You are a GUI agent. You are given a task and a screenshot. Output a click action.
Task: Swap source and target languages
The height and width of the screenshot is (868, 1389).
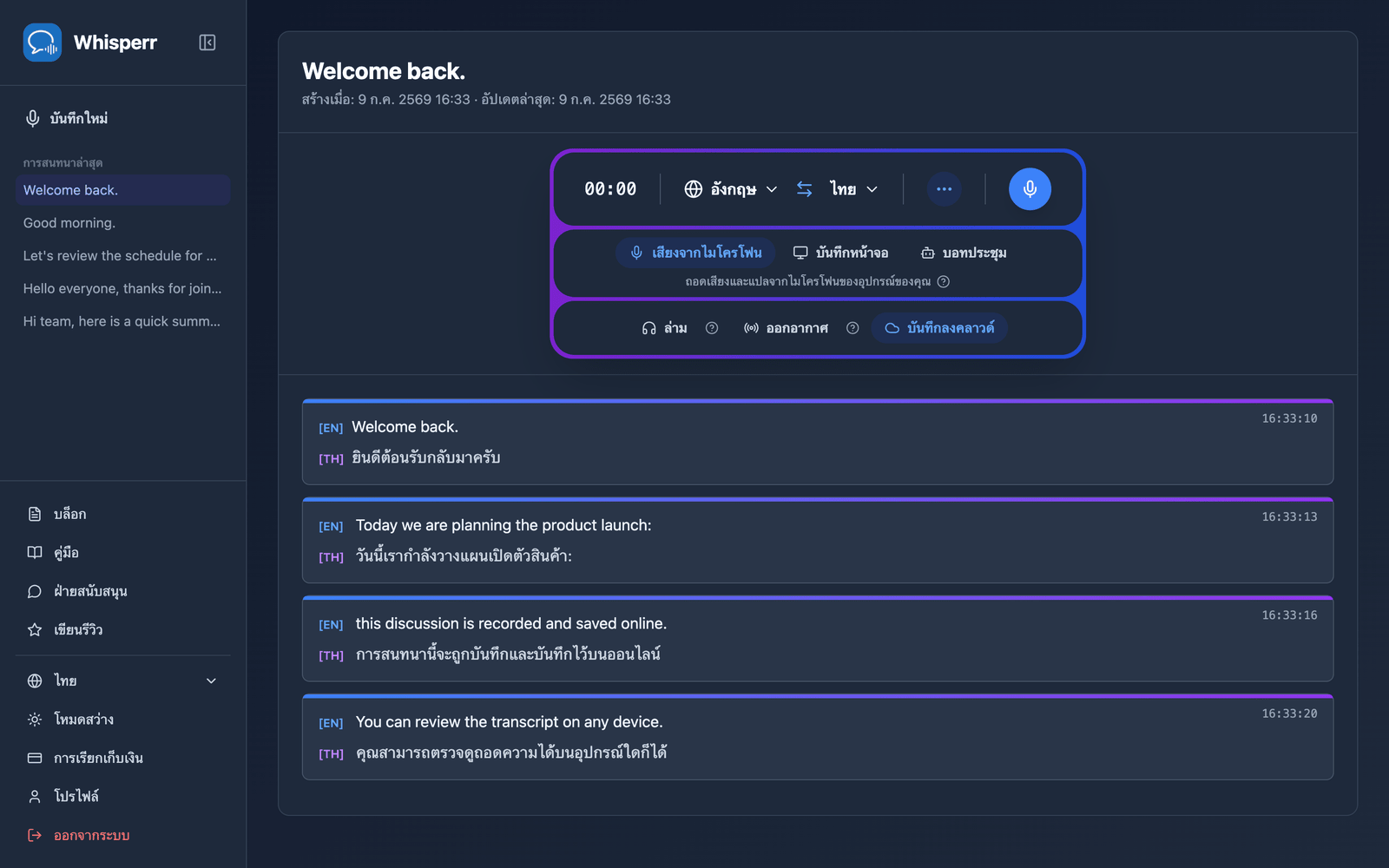(x=805, y=189)
